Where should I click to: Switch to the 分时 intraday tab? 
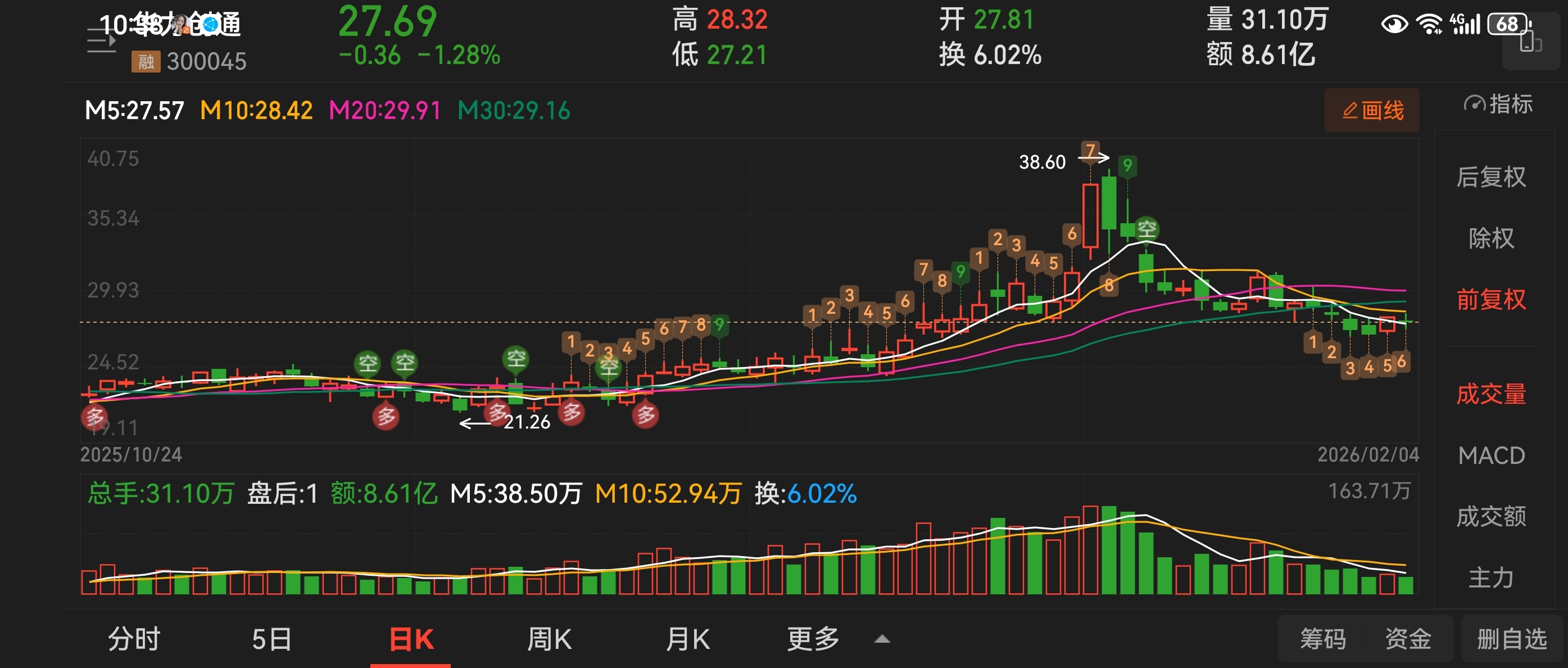[x=134, y=639]
